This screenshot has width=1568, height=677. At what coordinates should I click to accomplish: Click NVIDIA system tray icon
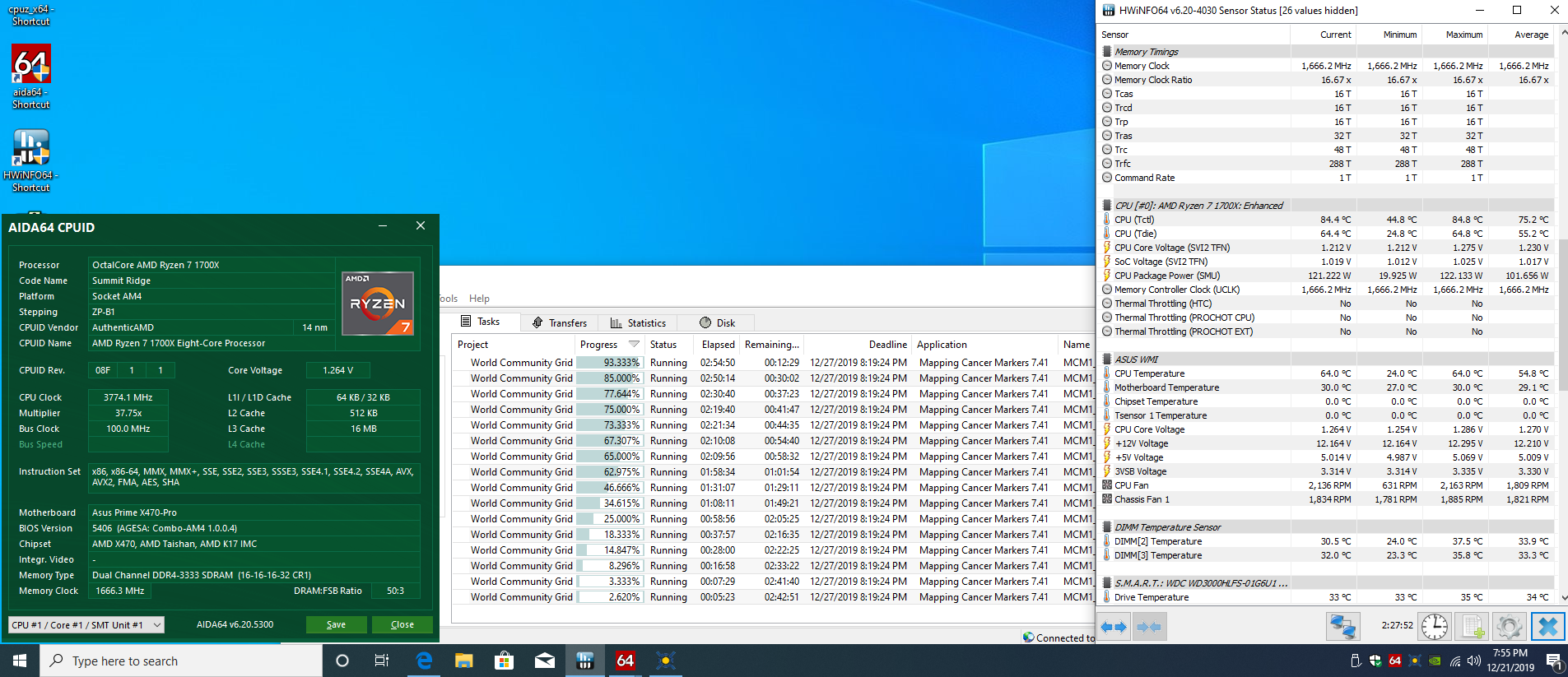pyautogui.click(x=1435, y=661)
